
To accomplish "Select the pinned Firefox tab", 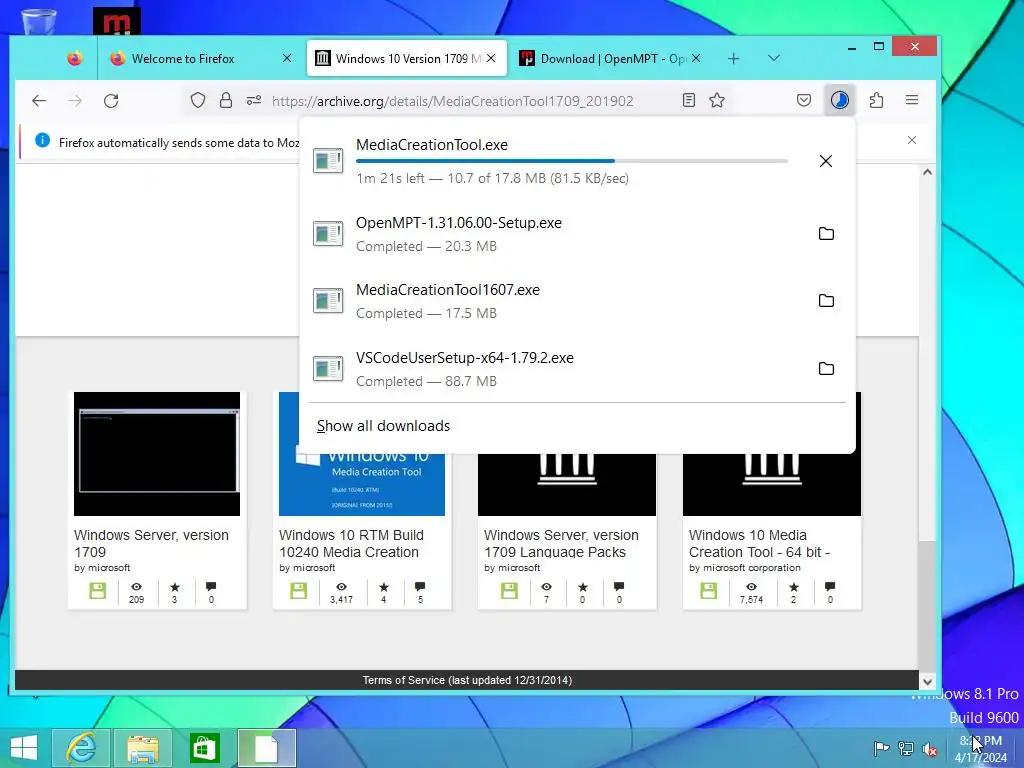I will pos(74,59).
